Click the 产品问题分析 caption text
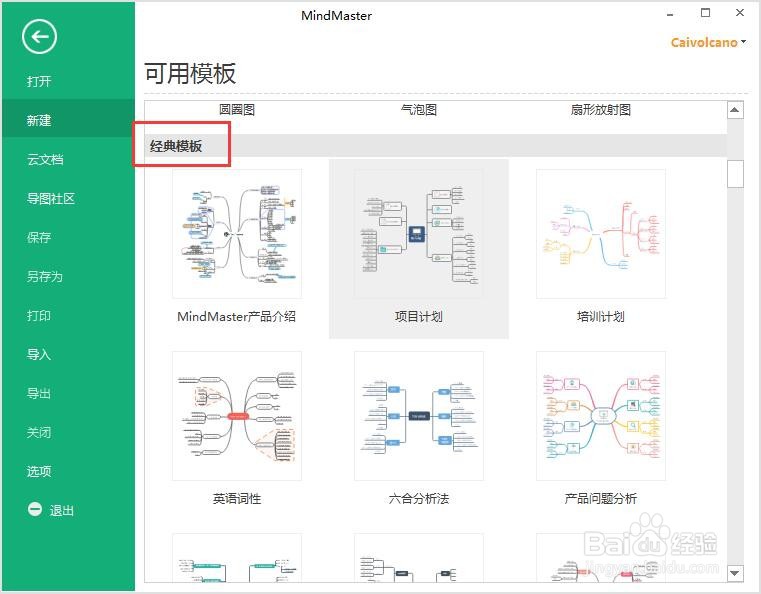The image size is (761, 594). 601,498
